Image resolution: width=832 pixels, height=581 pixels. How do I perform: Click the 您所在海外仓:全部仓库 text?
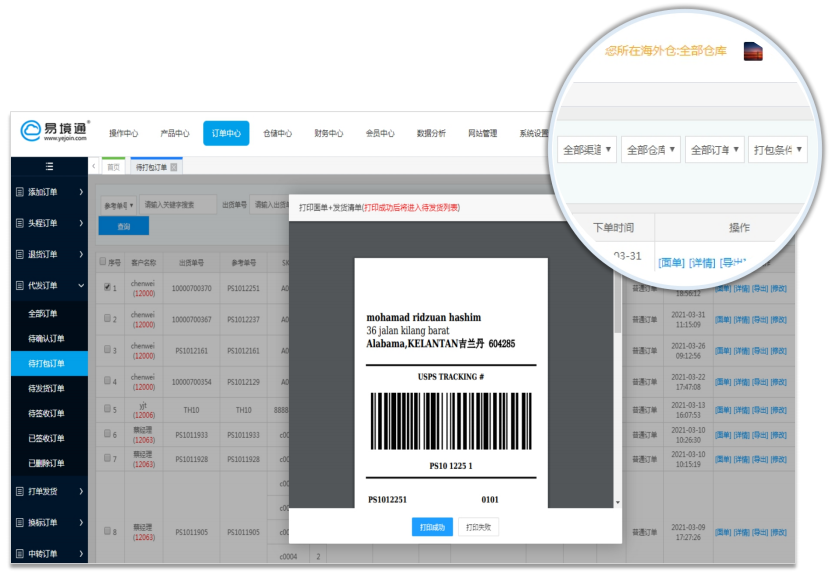point(665,51)
